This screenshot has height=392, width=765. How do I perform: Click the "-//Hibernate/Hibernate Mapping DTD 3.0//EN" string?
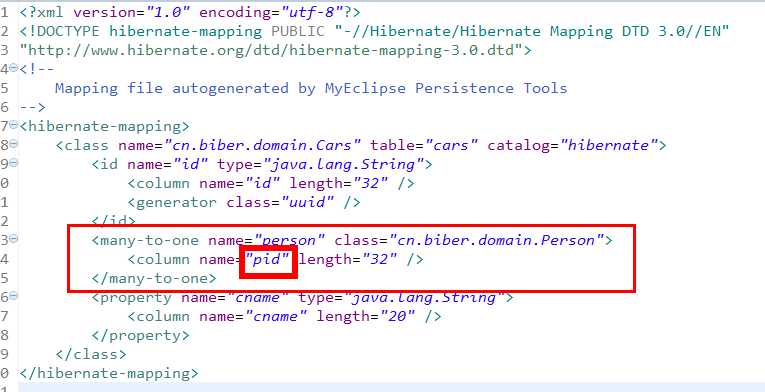(531, 31)
